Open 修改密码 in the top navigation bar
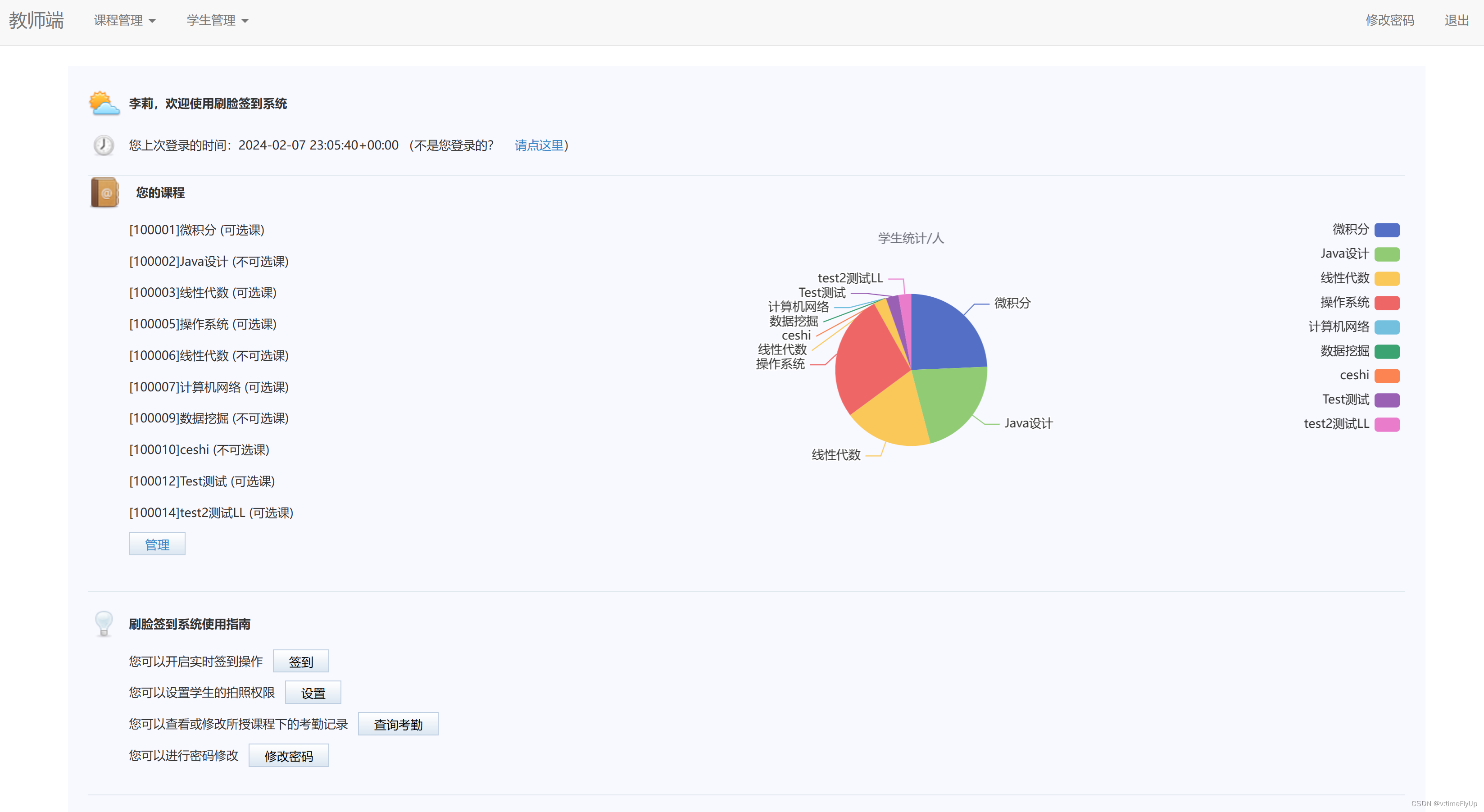 tap(1389, 21)
